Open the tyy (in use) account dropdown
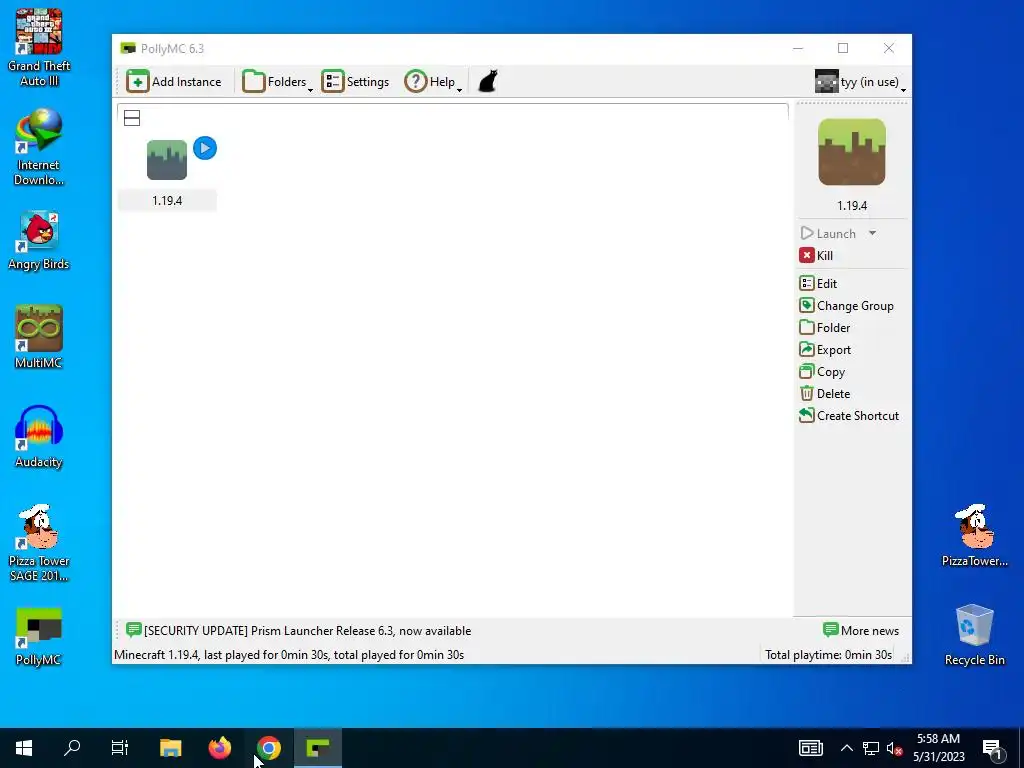 pyautogui.click(x=860, y=82)
